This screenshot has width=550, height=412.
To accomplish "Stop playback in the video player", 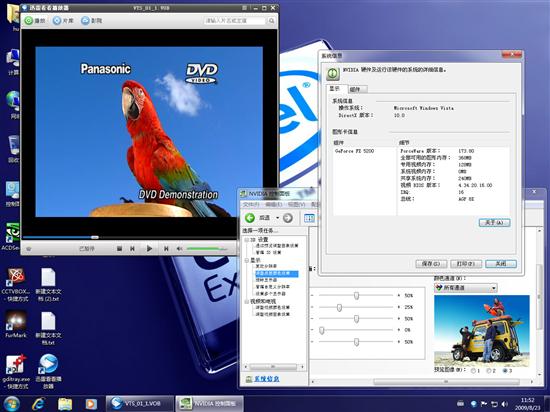I will 119,249.
